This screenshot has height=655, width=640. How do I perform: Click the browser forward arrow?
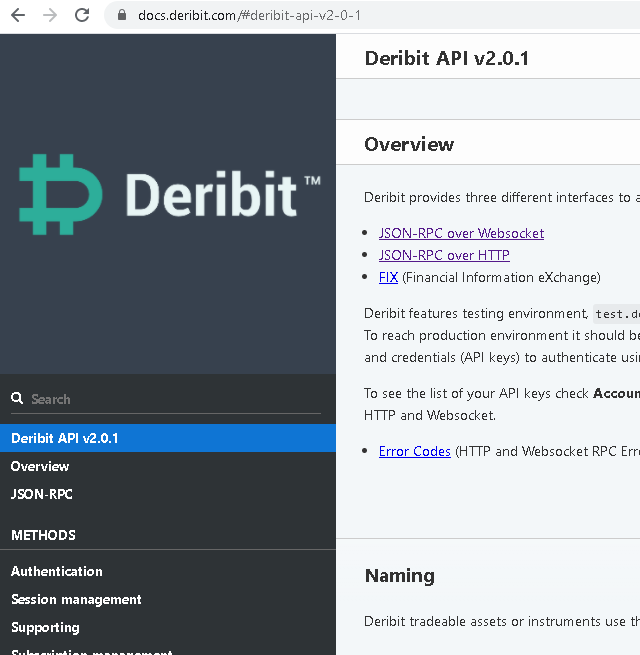50,15
